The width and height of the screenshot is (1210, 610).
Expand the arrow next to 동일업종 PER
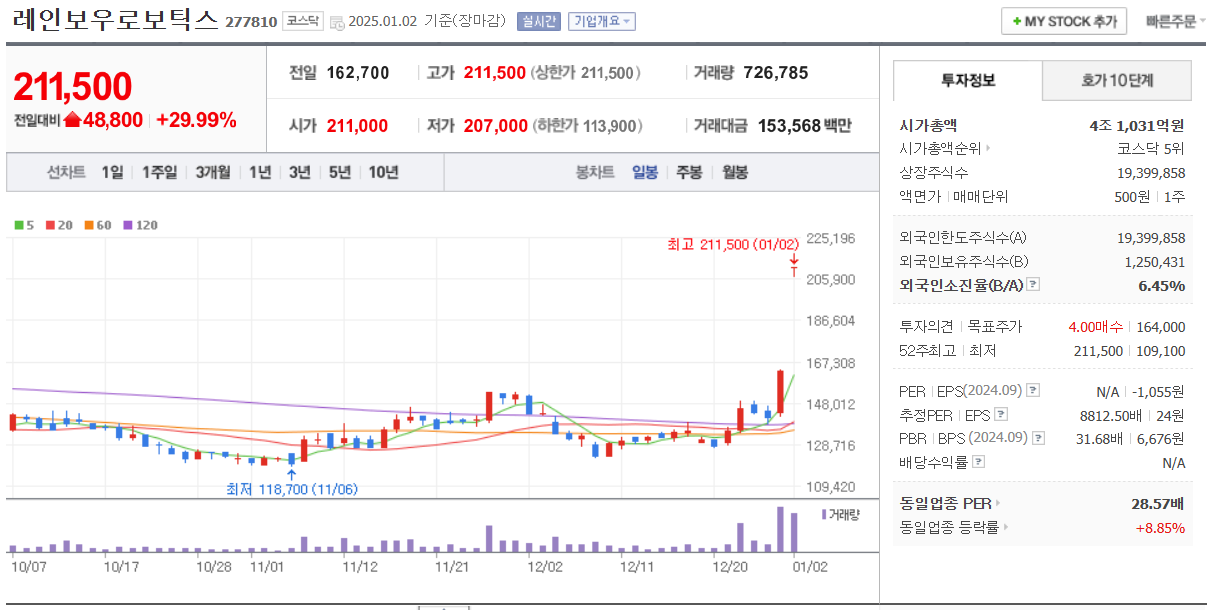[998, 503]
